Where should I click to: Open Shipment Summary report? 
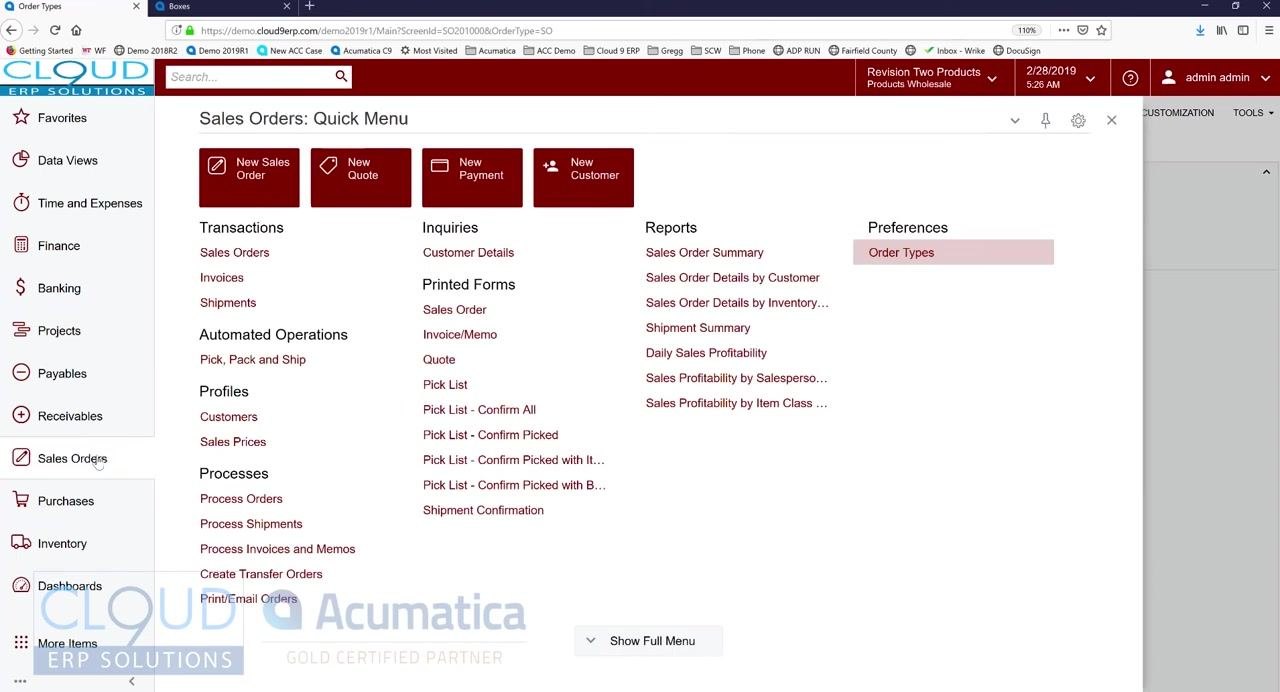698,328
